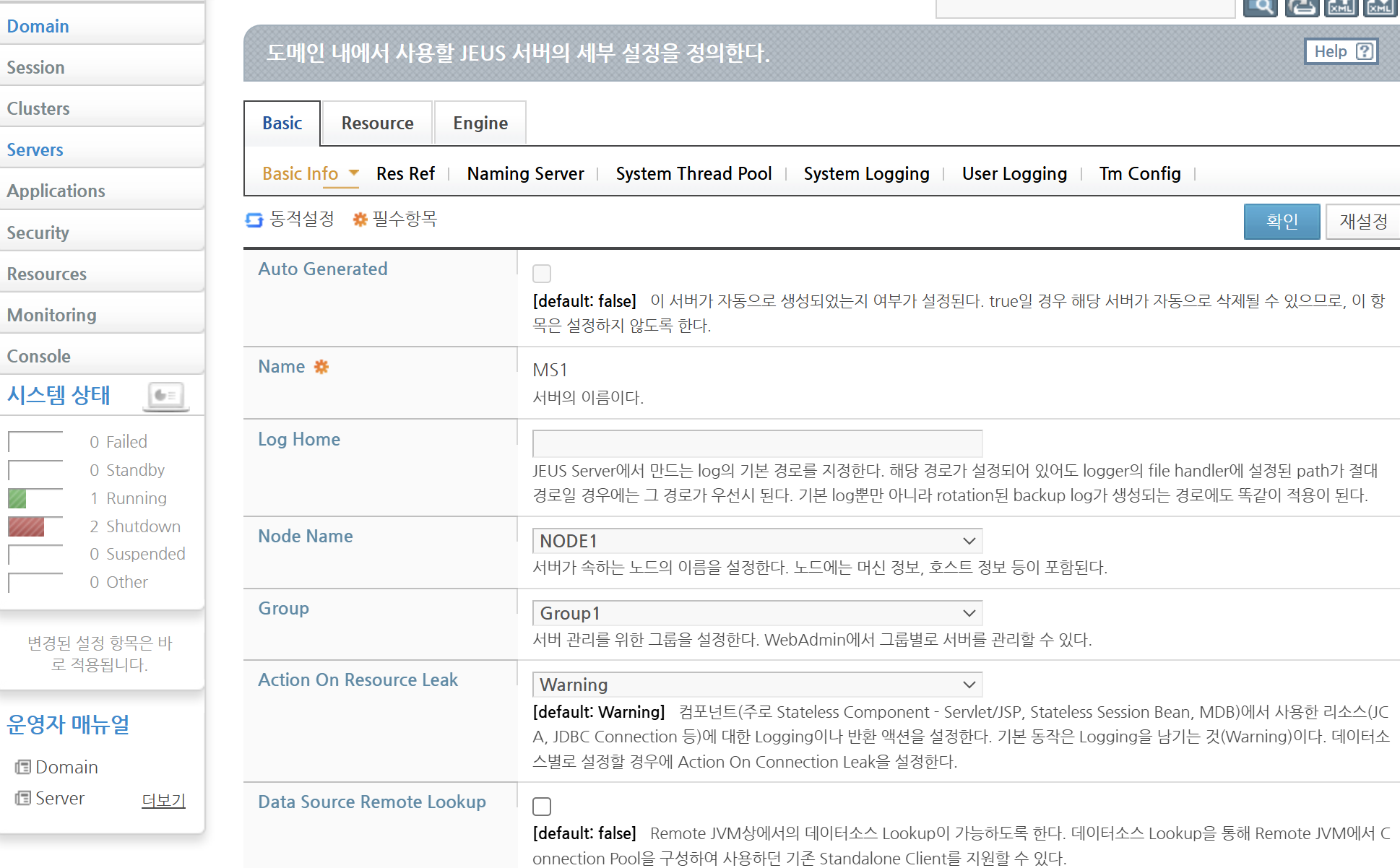This screenshot has width=1400, height=868.
Task: Click the Domain manual book icon
Action: point(23,767)
